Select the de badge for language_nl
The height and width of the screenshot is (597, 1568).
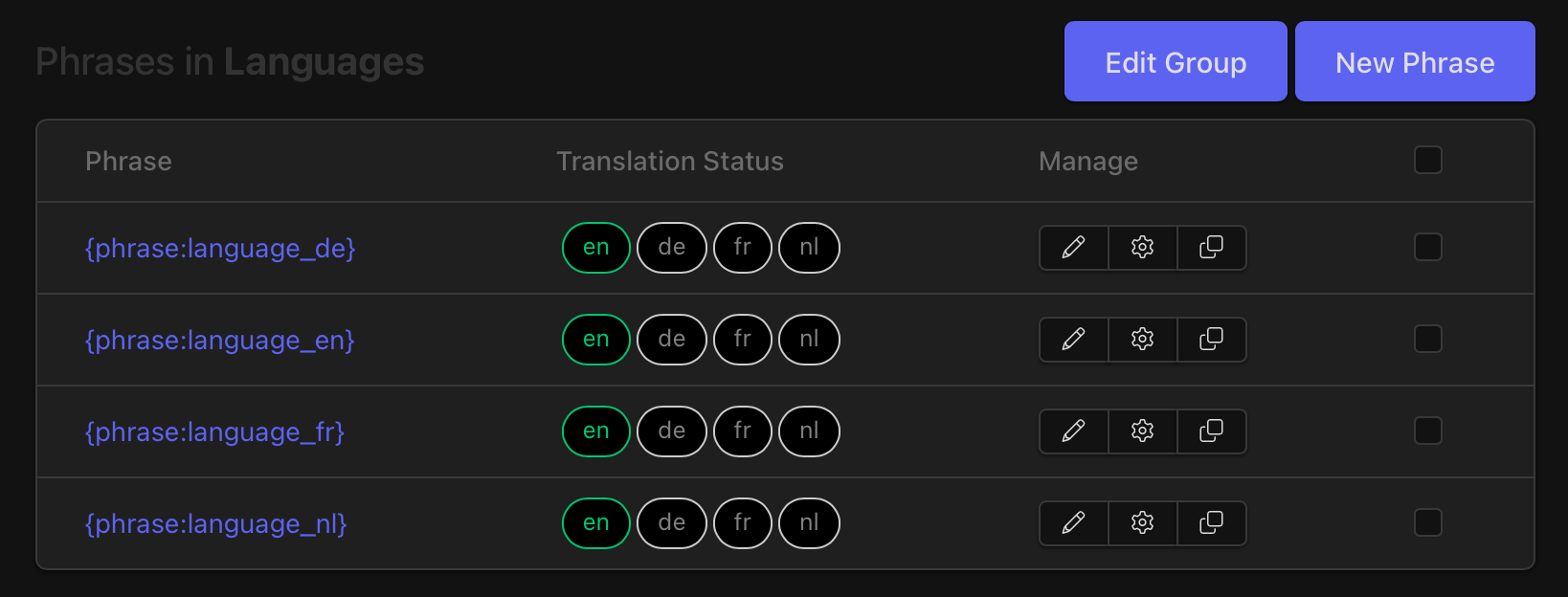[672, 523]
